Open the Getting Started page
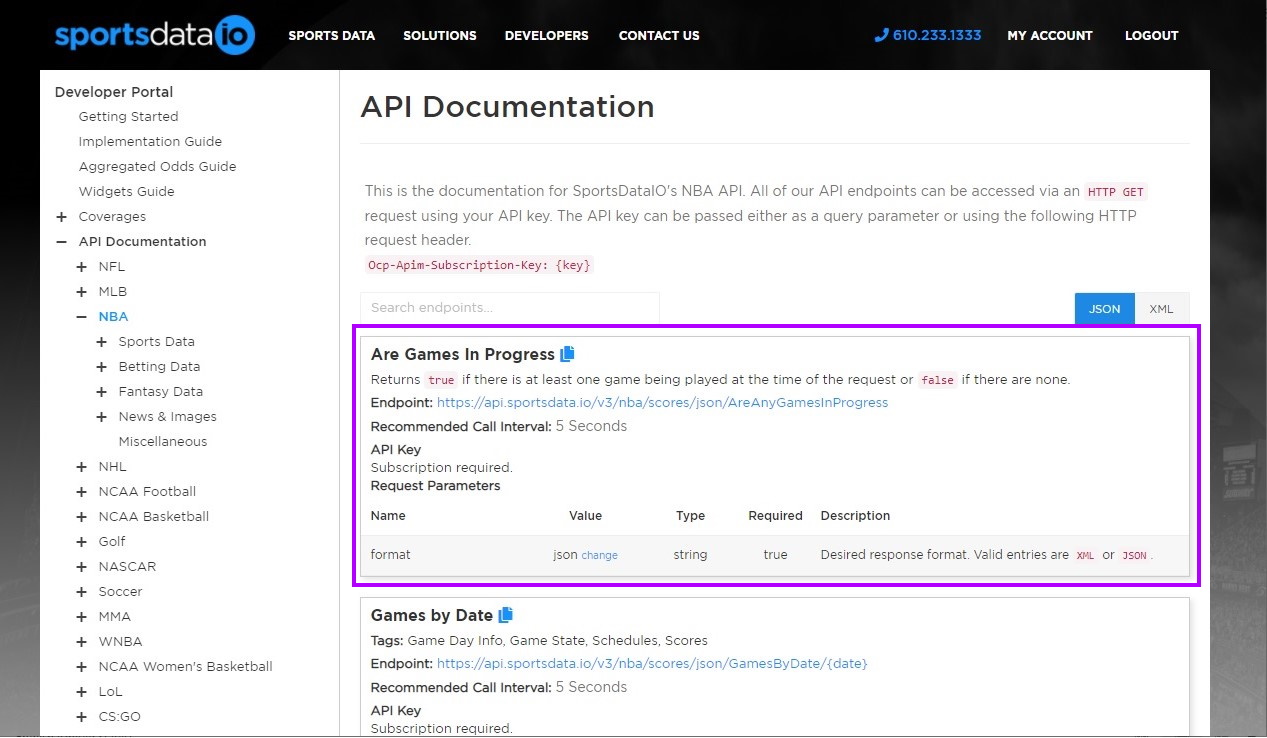Viewport: 1267px width, 738px height. [x=128, y=116]
